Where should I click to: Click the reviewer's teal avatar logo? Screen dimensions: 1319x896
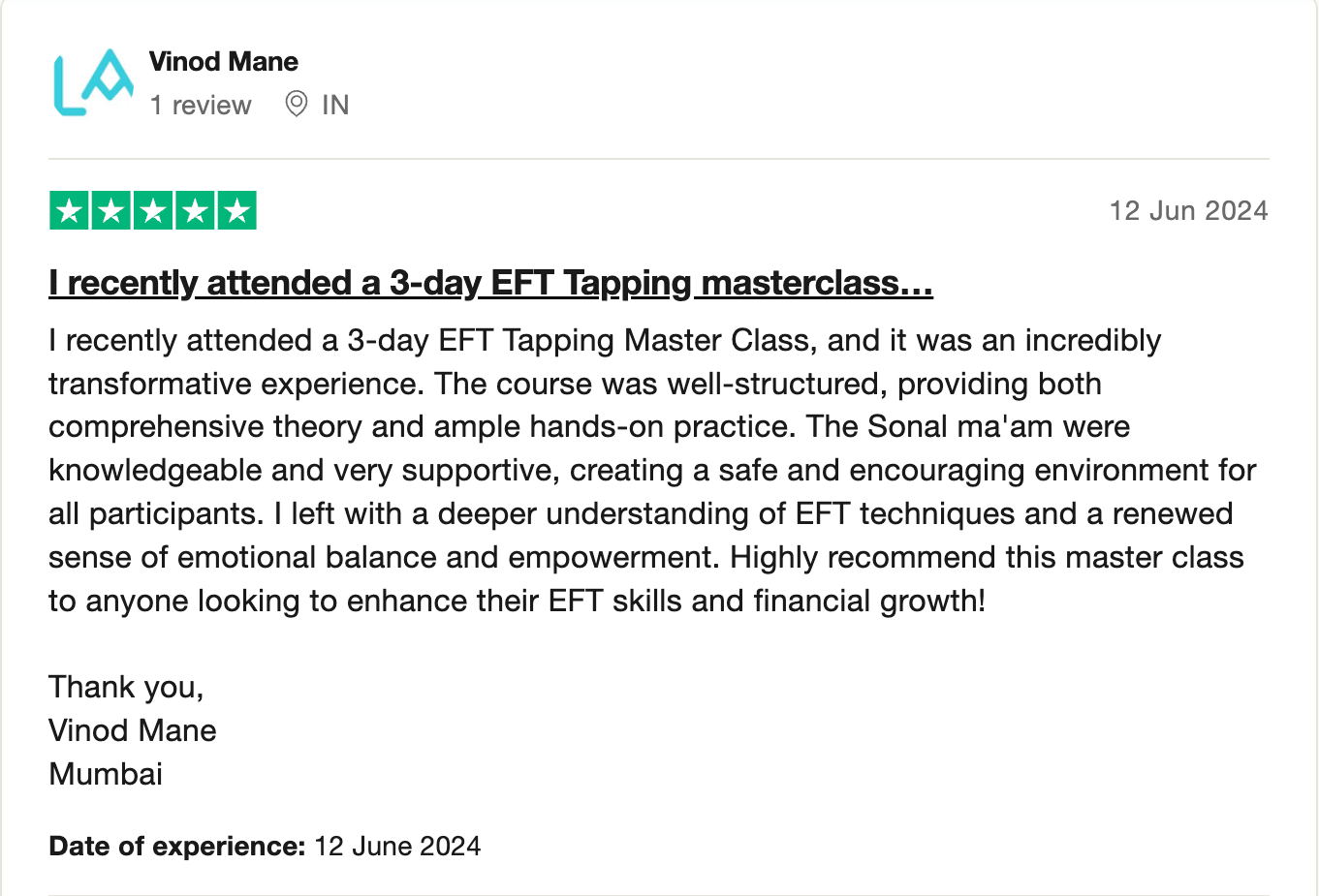tap(92, 82)
